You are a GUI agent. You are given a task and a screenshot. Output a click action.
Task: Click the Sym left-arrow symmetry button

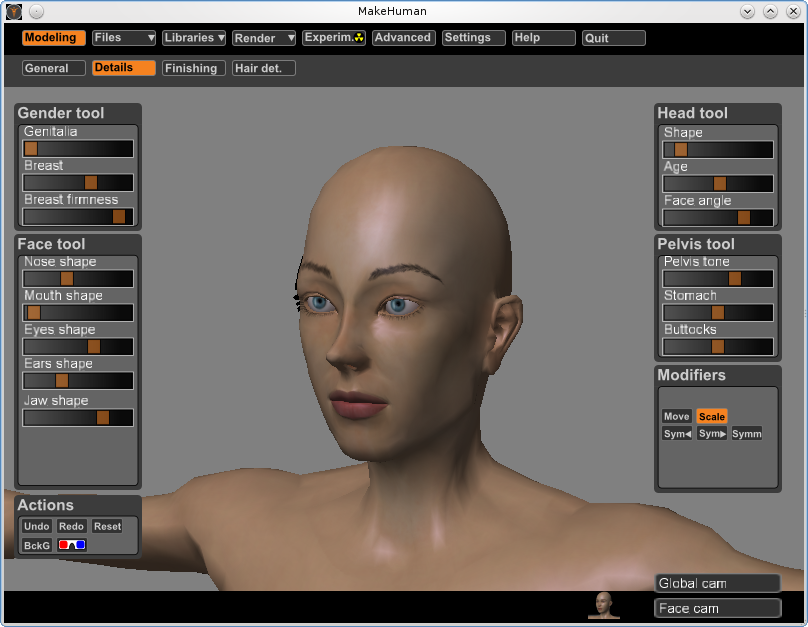coord(677,434)
